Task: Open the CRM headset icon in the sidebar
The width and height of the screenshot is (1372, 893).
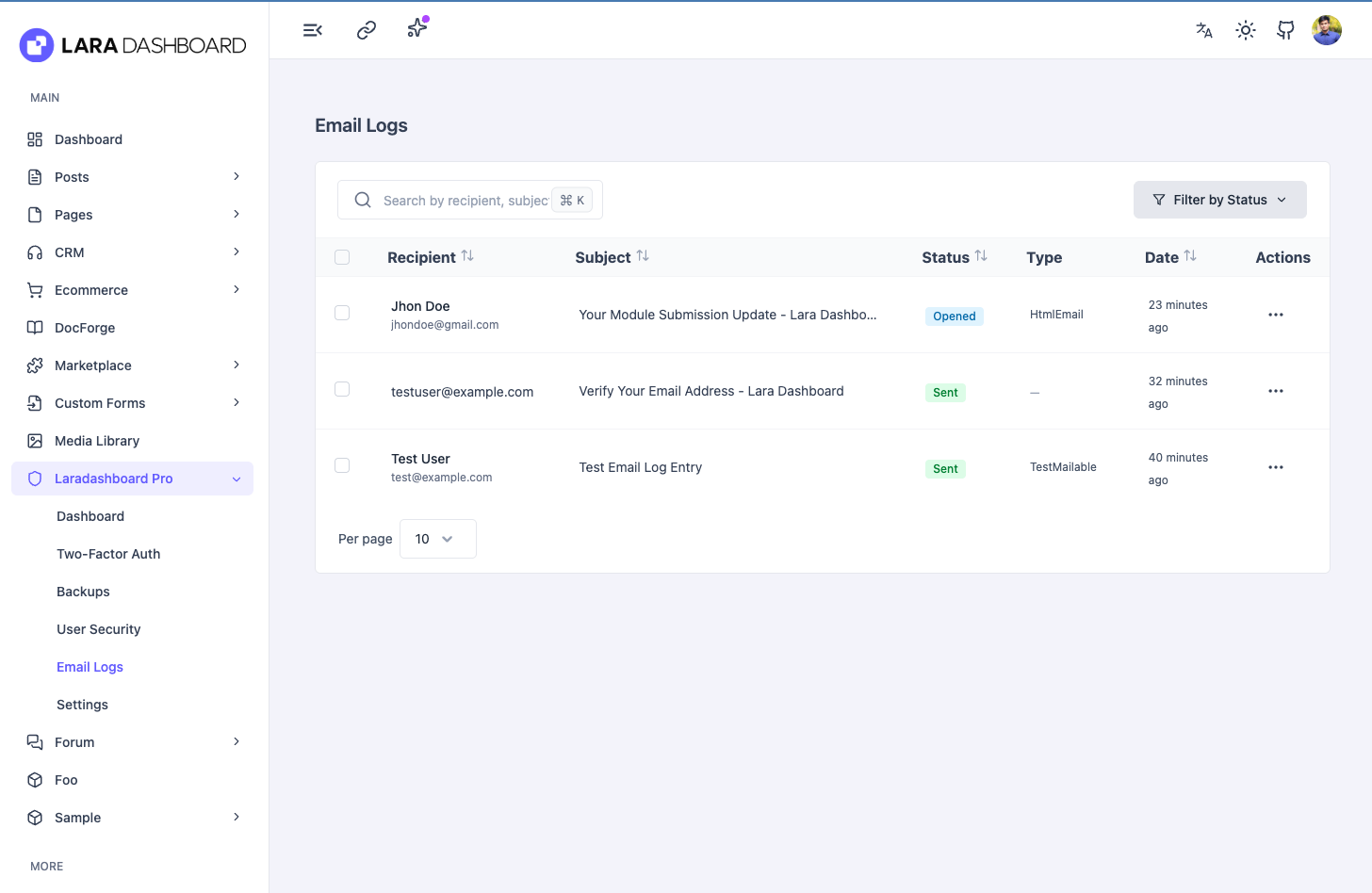Action: [x=33, y=252]
